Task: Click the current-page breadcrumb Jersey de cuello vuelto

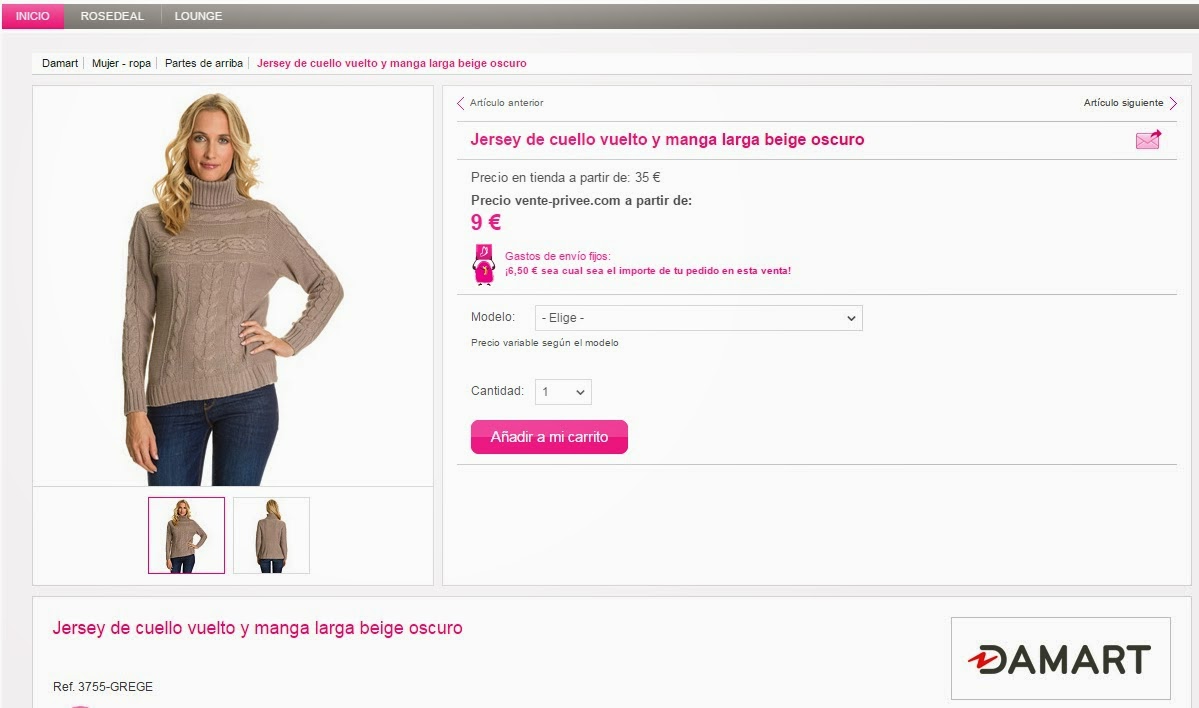Action: pyautogui.click(x=392, y=63)
